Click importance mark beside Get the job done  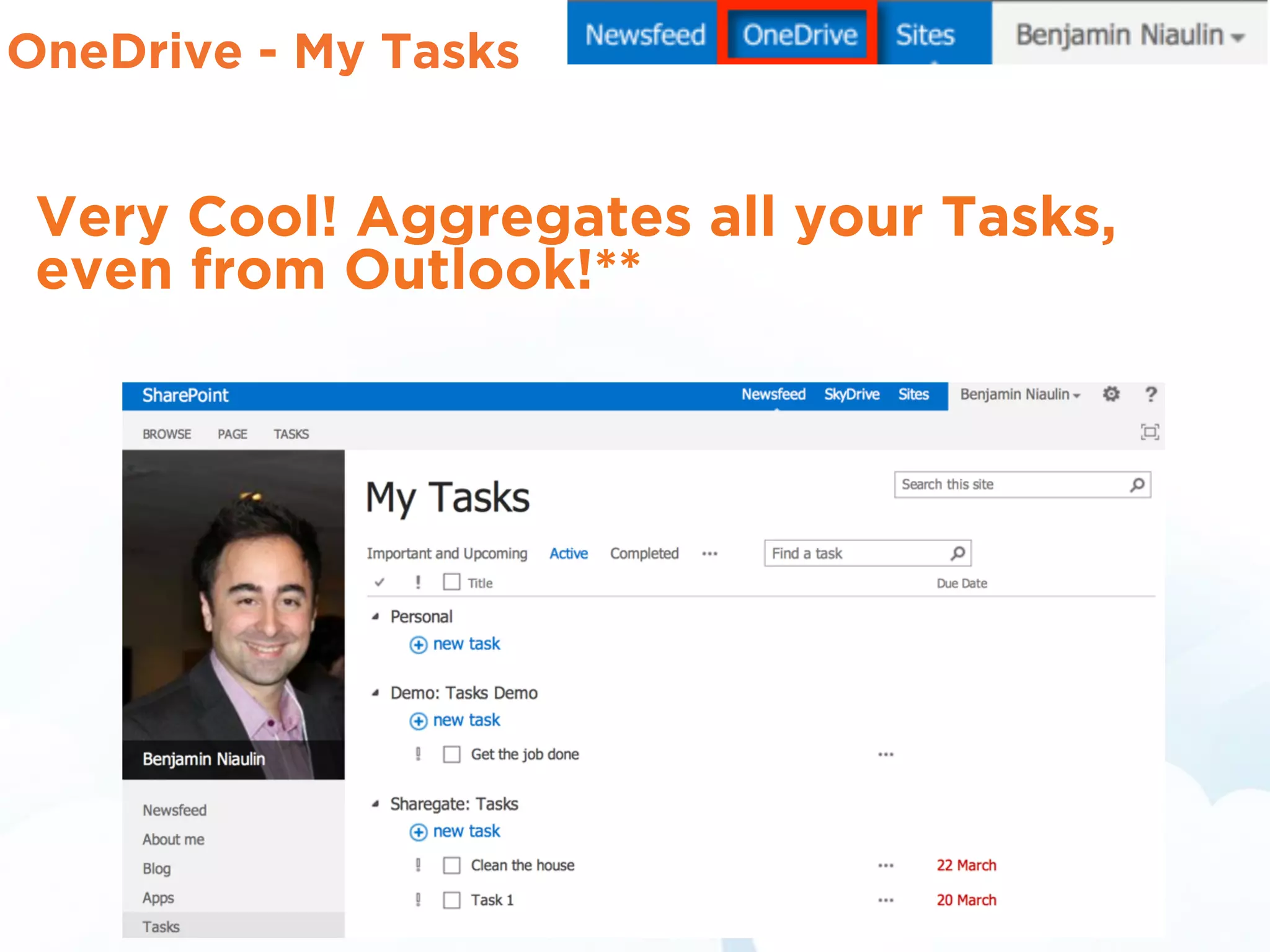[x=418, y=754]
